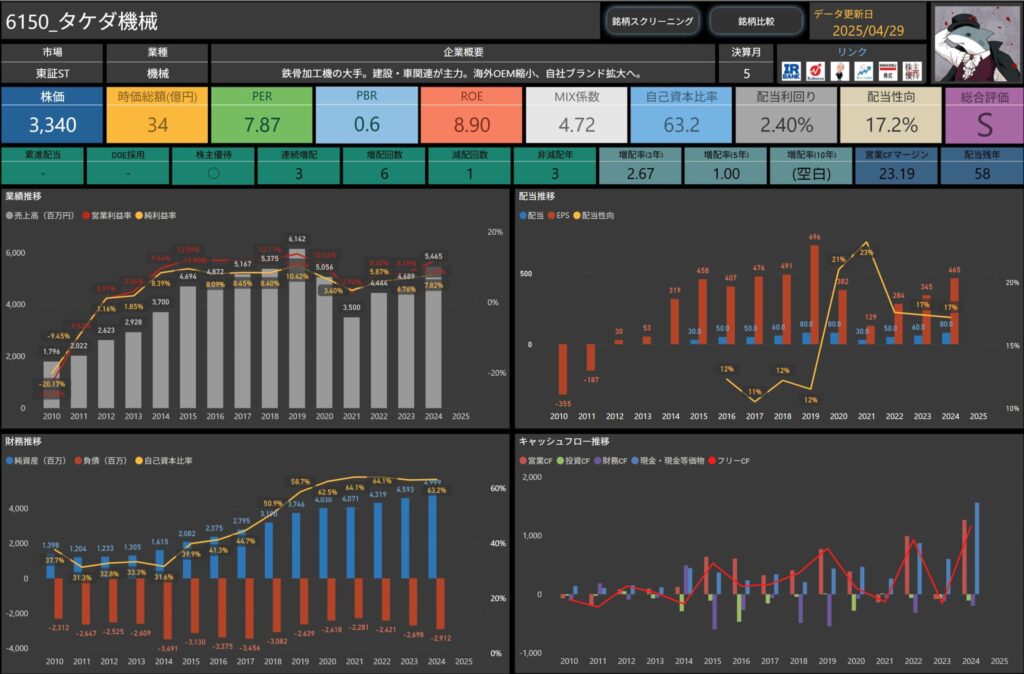Open the red-striped 株式 link icon
This screenshot has width=1024, height=674.
(888, 71)
